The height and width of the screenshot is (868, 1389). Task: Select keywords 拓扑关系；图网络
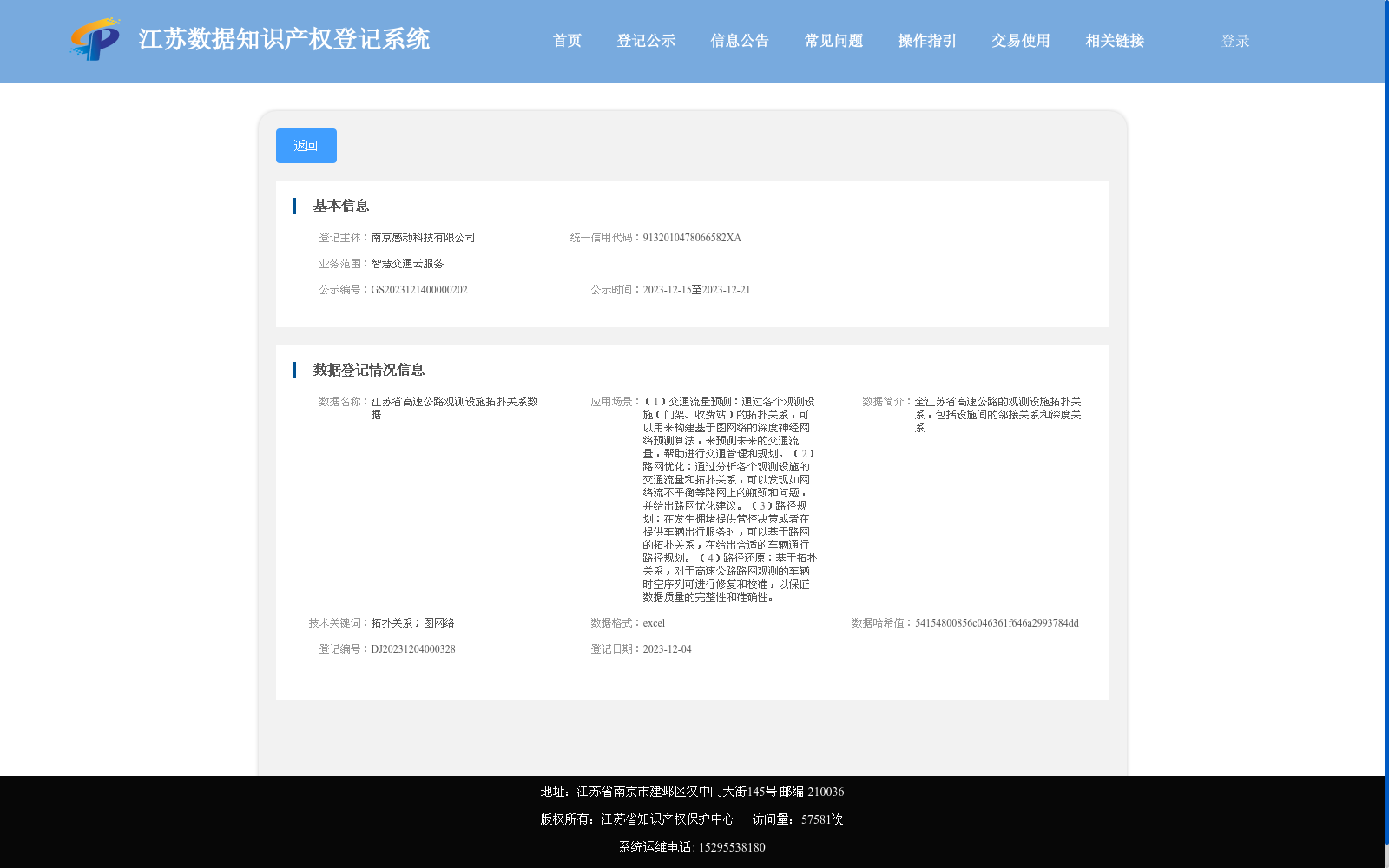[412, 623]
